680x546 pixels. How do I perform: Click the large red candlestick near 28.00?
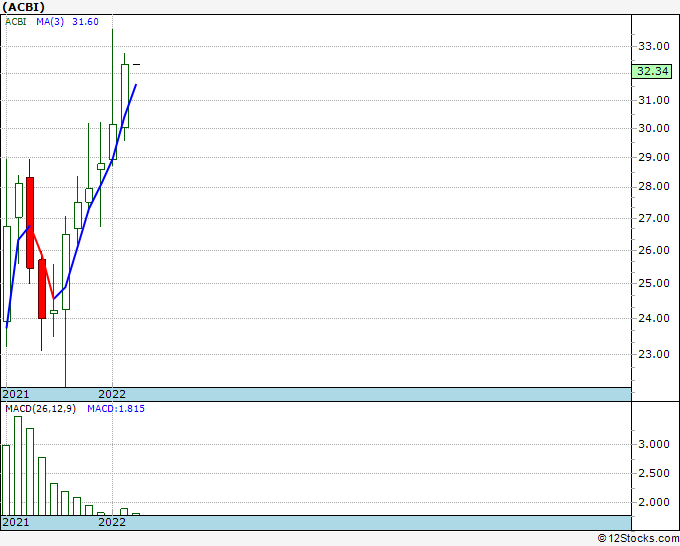(30, 222)
